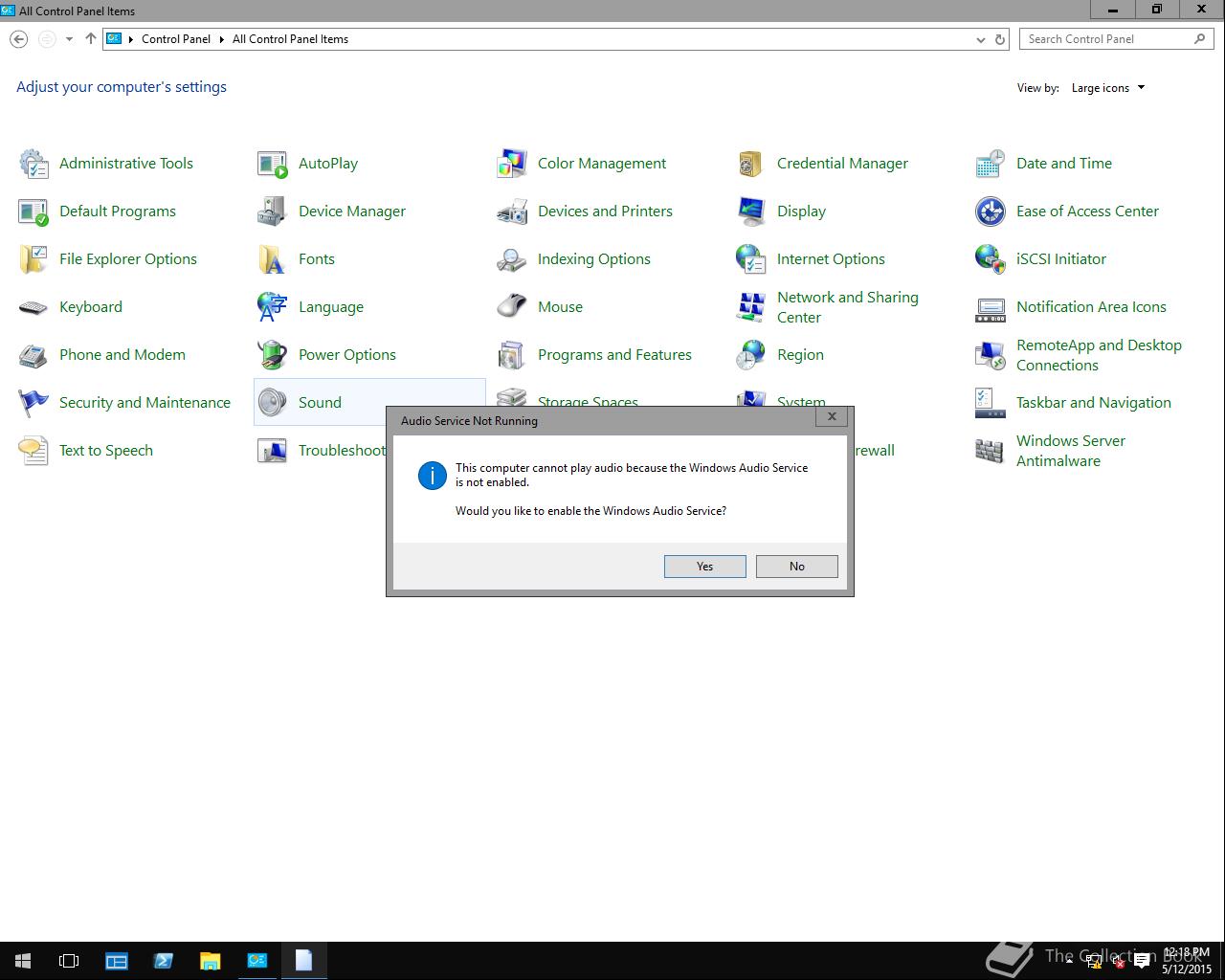Open the Mouse settings icon

tap(512, 307)
